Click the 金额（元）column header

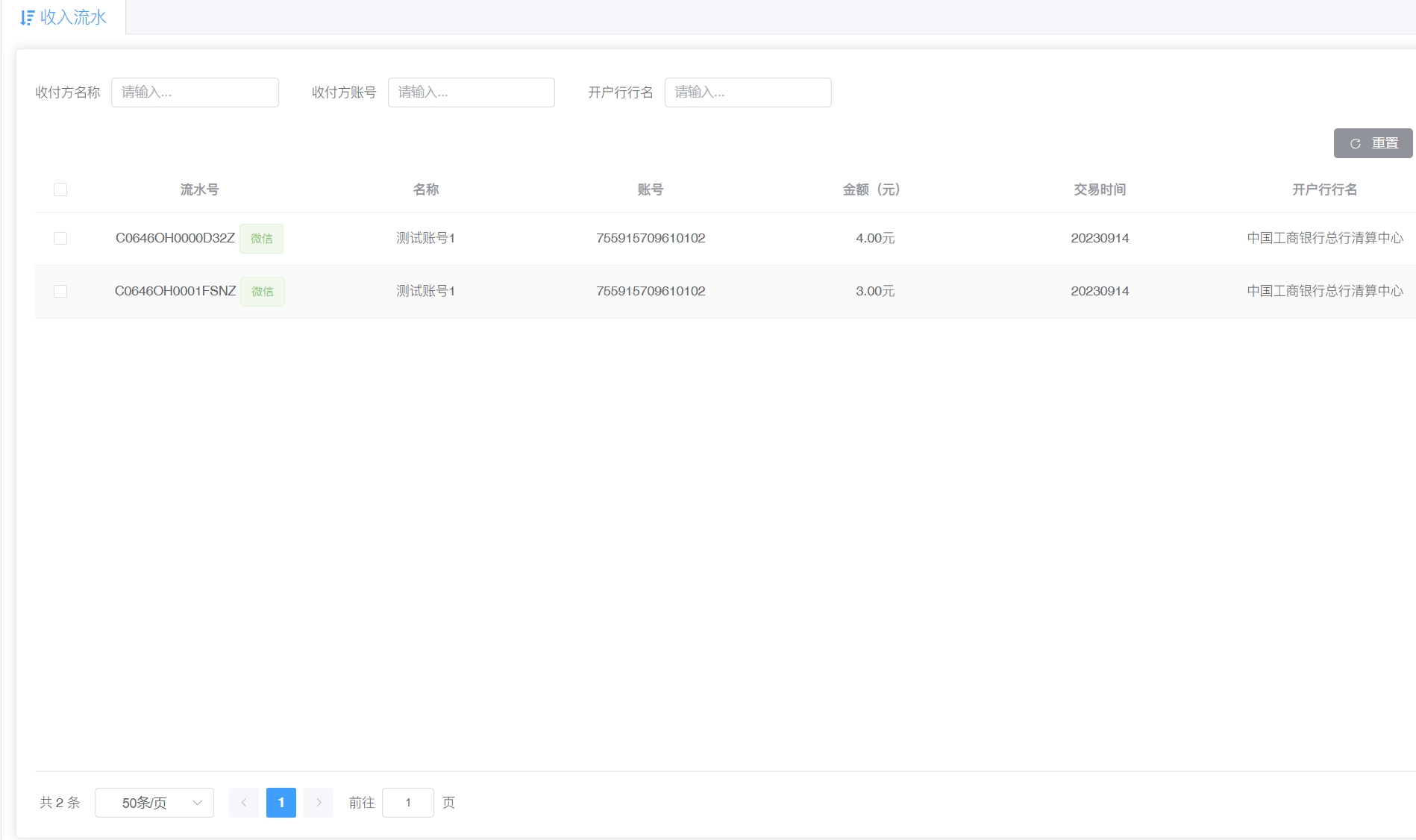coord(871,189)
